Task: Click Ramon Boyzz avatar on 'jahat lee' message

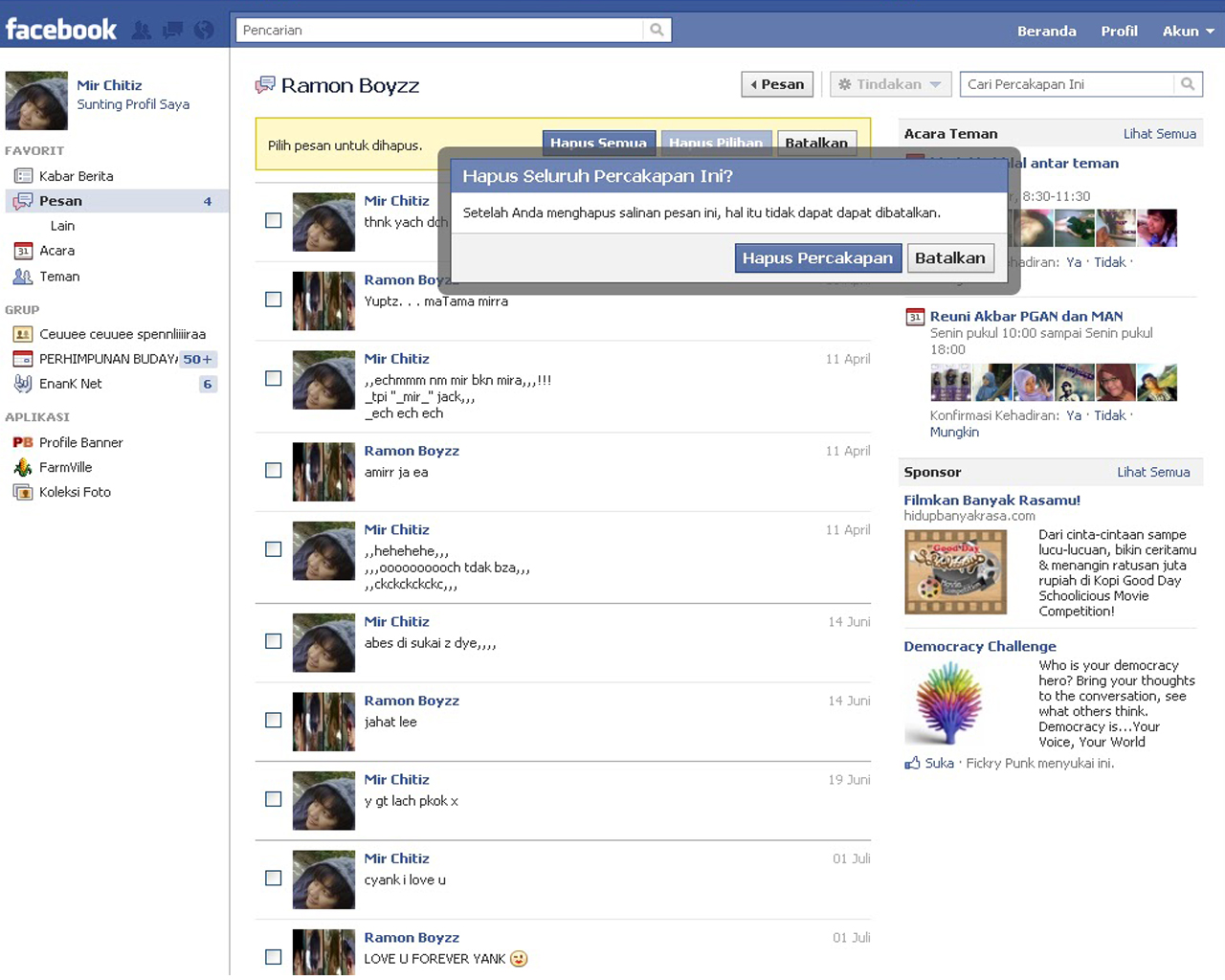Action: (x=323, y=722)
